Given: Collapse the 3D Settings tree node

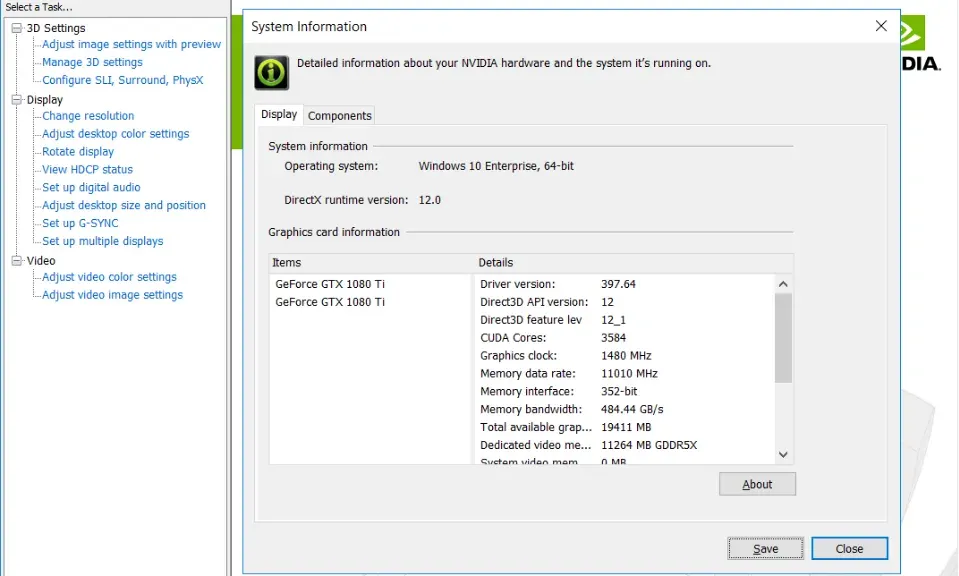Looking at the screenshot, I should 17,28.
